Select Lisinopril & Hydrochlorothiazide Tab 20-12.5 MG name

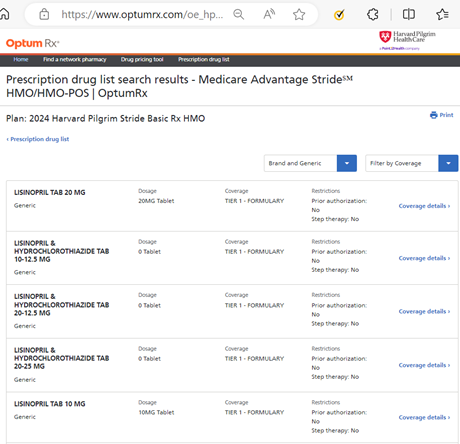pos(62,305)
